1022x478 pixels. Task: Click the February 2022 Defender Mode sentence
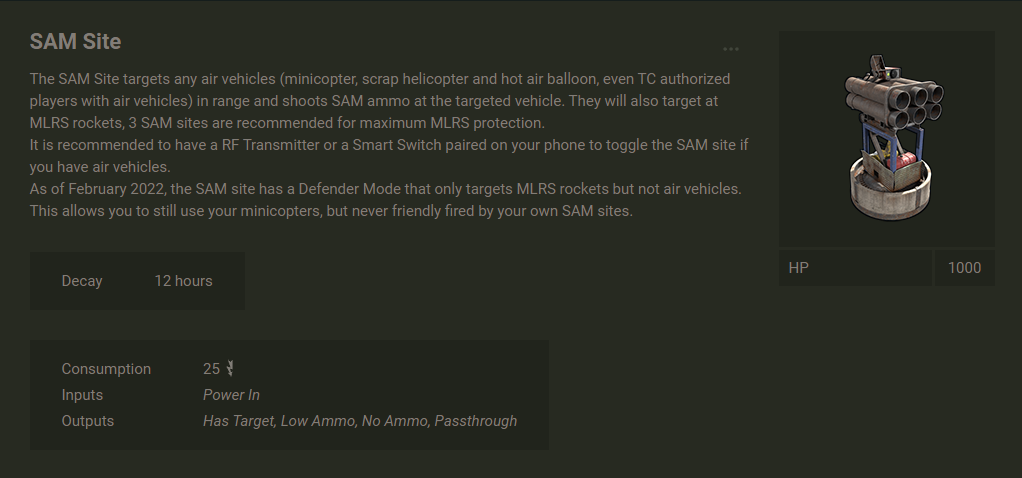pos(385,189)
